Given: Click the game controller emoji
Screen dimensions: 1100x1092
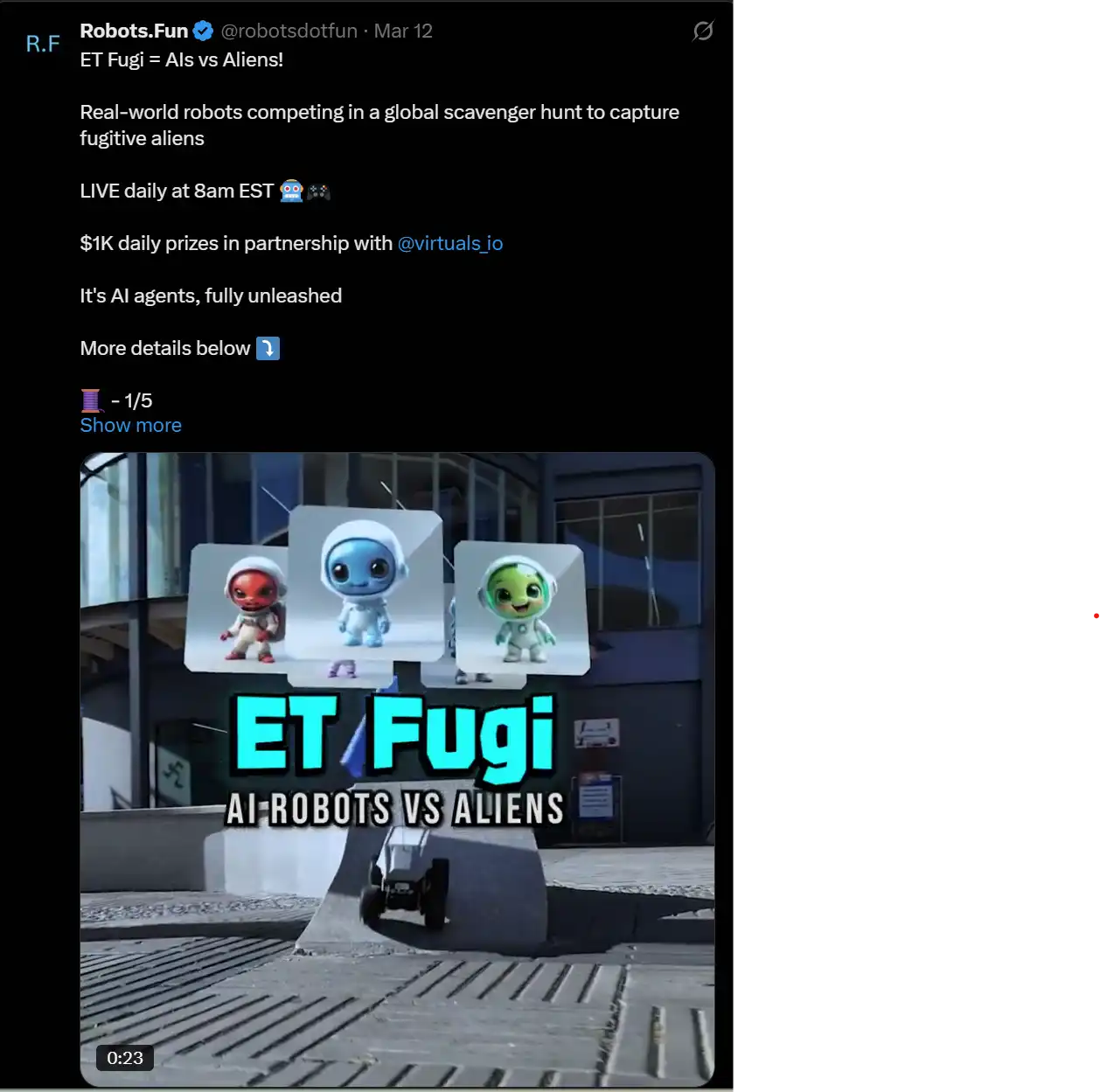Looking at the screenshot, I should pos(318,191).
